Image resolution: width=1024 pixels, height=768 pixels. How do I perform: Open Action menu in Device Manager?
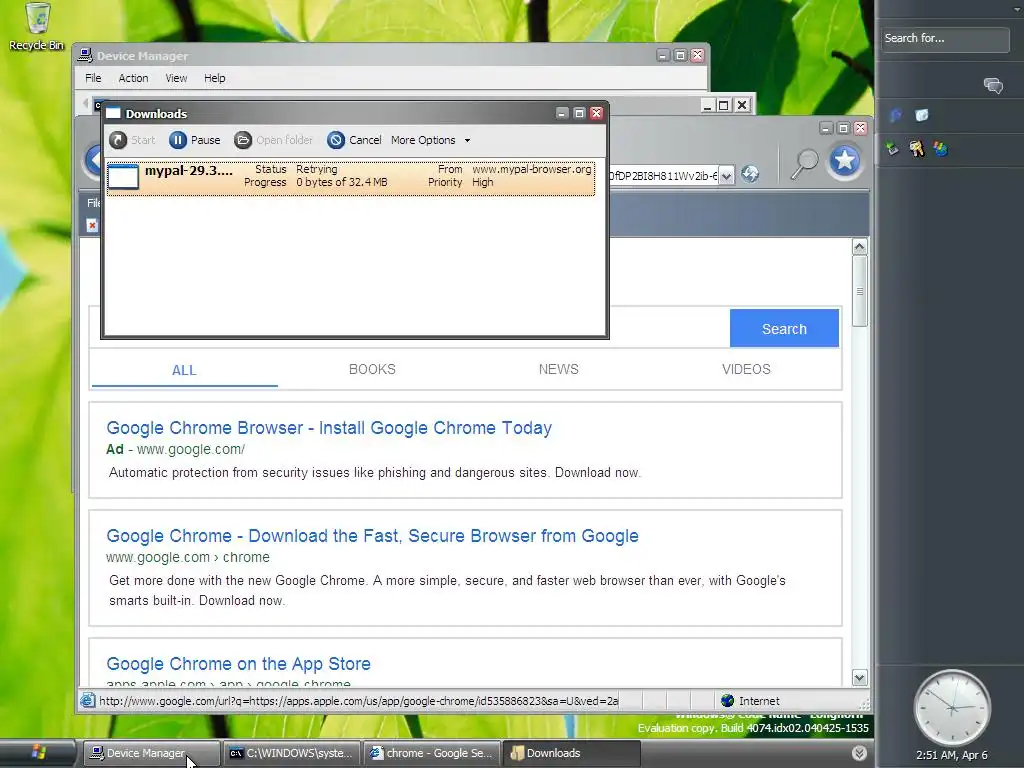(133, 78)
